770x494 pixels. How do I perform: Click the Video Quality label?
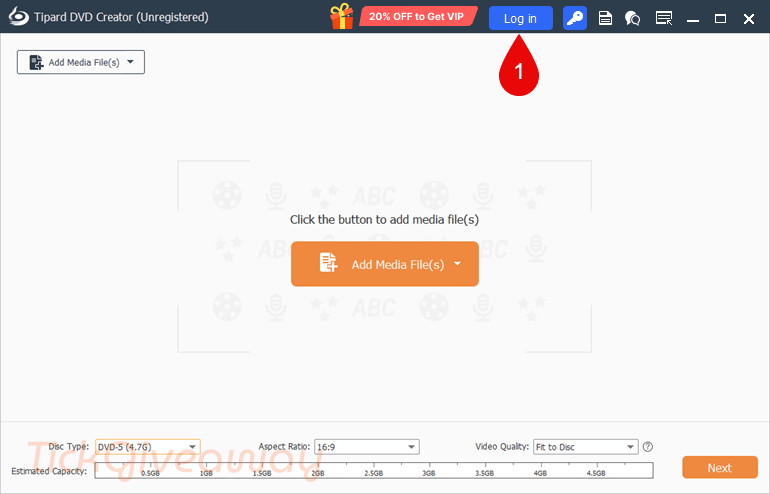(502, 446)
